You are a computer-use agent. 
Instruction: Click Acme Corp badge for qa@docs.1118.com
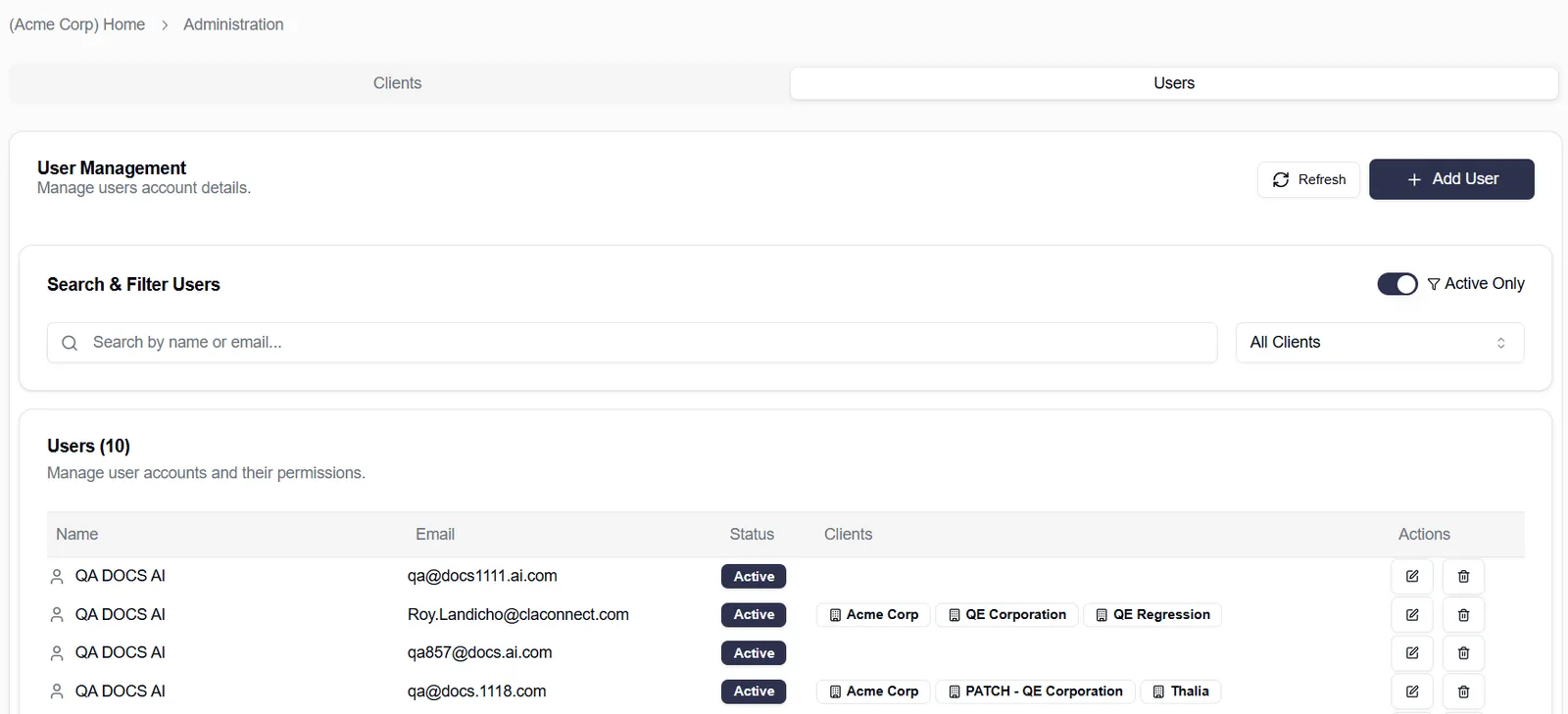click(873, 691)
